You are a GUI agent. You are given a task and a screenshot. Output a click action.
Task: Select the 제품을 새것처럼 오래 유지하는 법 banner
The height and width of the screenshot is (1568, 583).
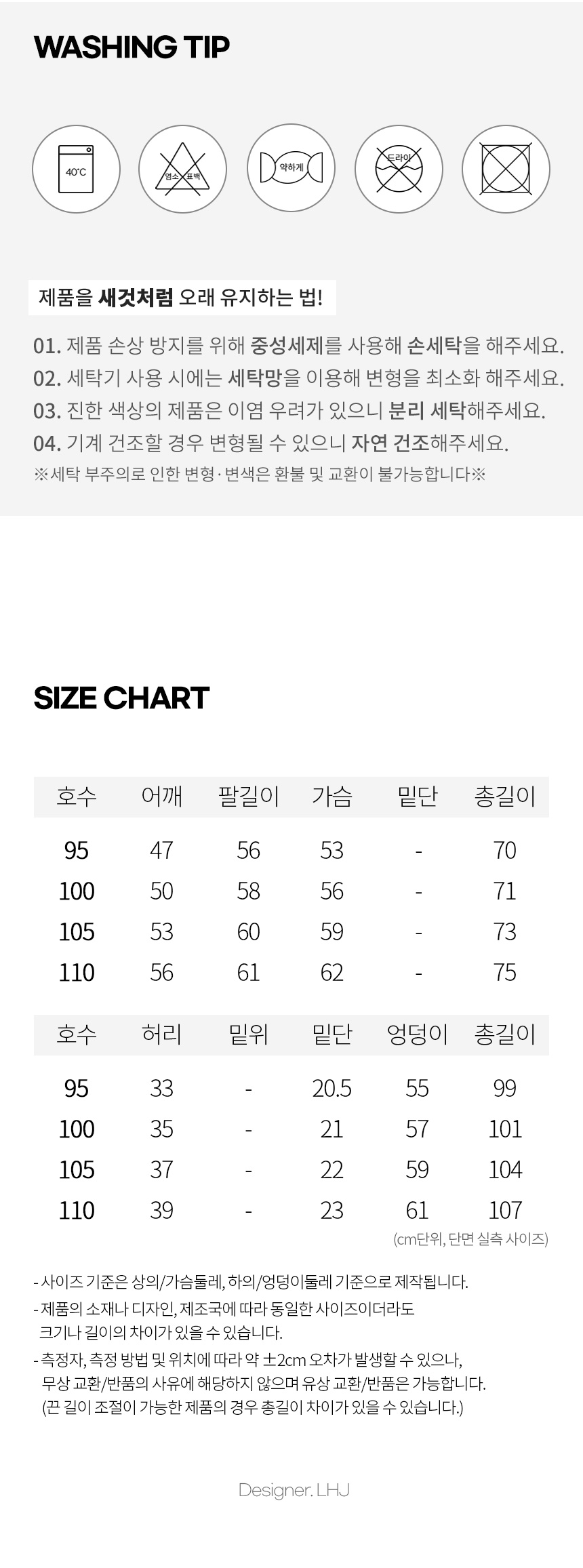pos(182,297)
